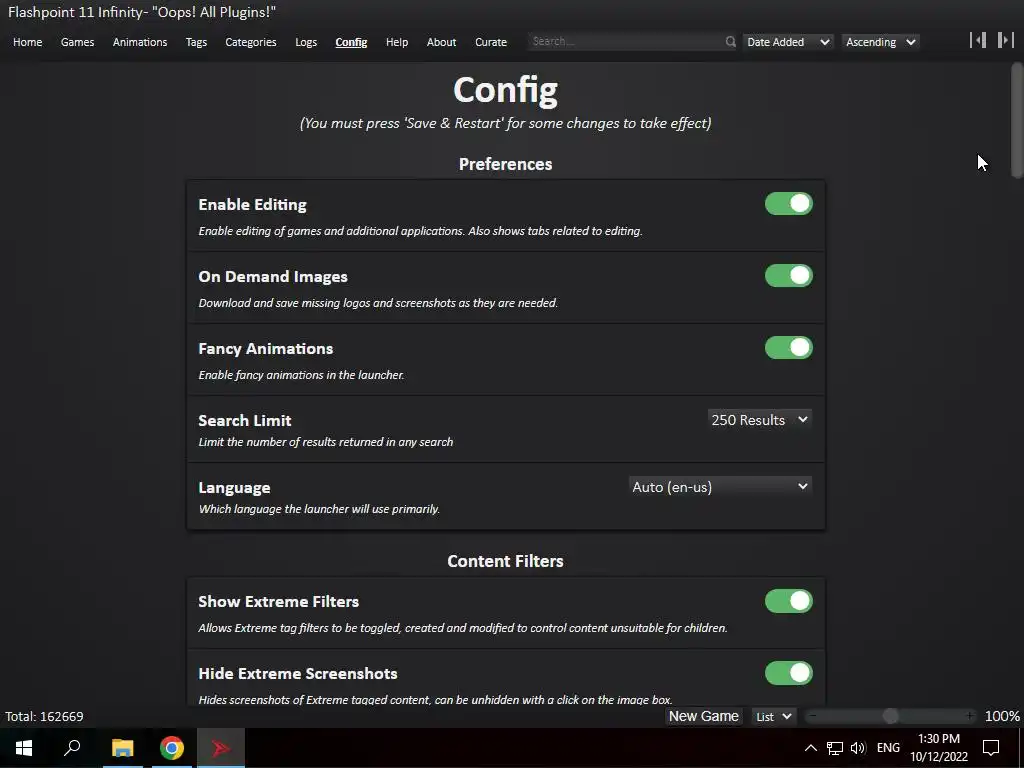Image resolution: width=1024 pixels, height=768 pixels.
Task: Open the Categories tab
Action: 251,42
